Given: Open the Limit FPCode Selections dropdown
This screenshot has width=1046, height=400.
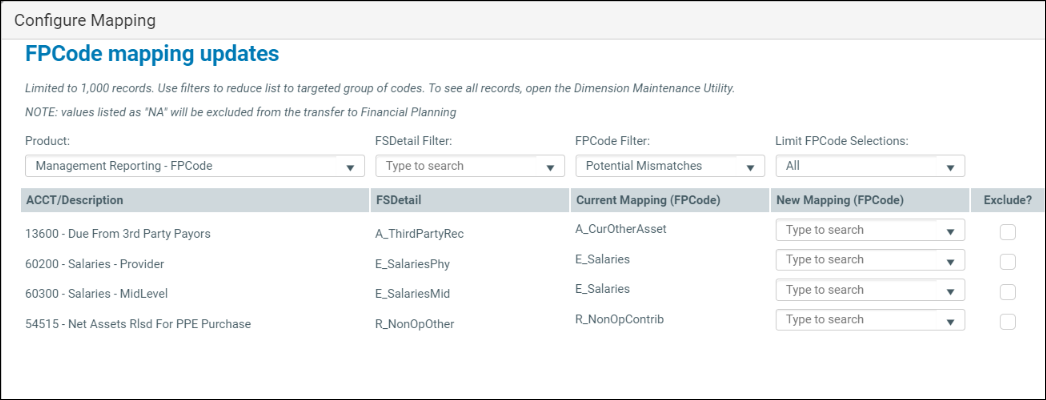Looking at the screenshot, I should (x=870, y=166).
